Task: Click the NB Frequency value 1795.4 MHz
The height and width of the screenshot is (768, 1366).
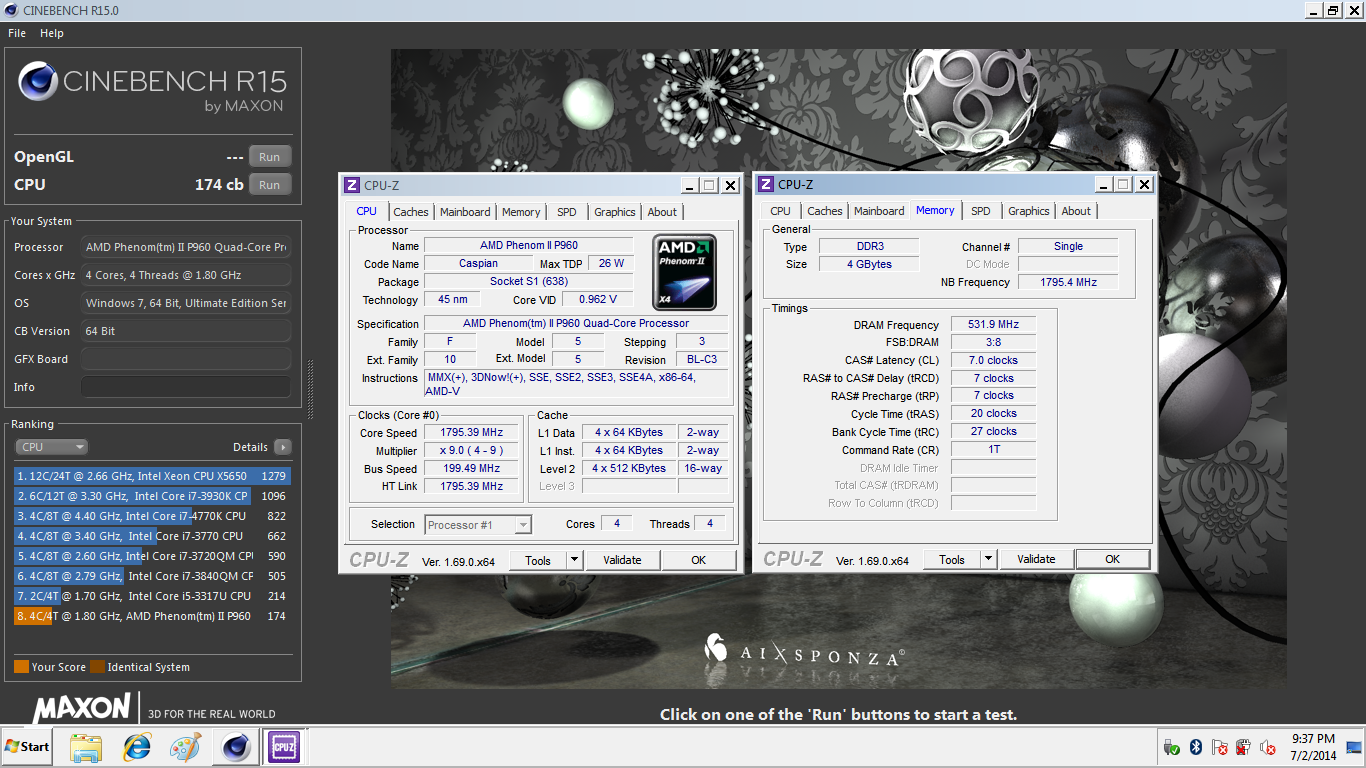Action: 1068,282
